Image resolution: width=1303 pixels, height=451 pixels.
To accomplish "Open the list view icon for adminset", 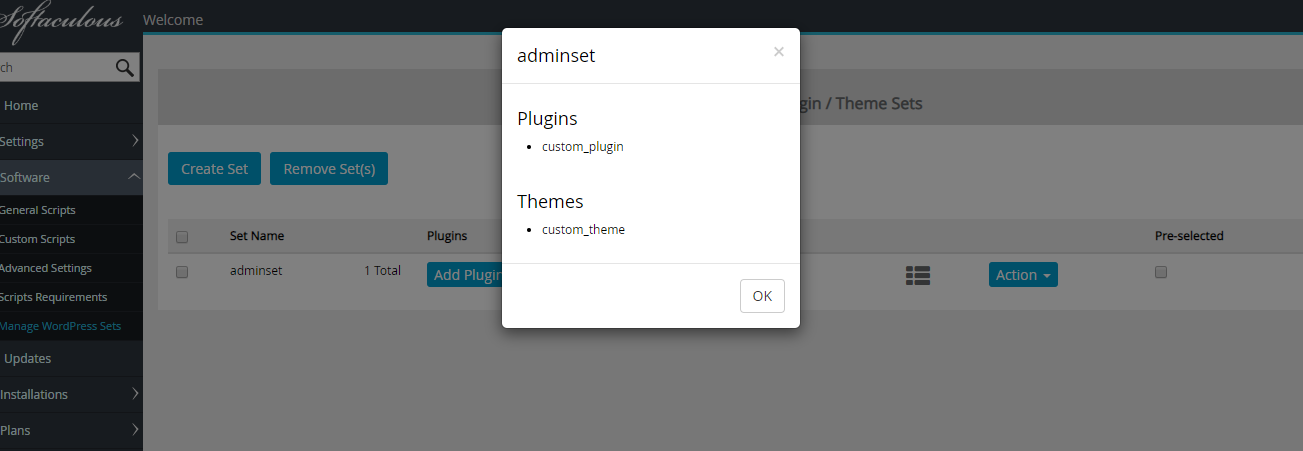I will pyautogui.click(x=918, y=275).
